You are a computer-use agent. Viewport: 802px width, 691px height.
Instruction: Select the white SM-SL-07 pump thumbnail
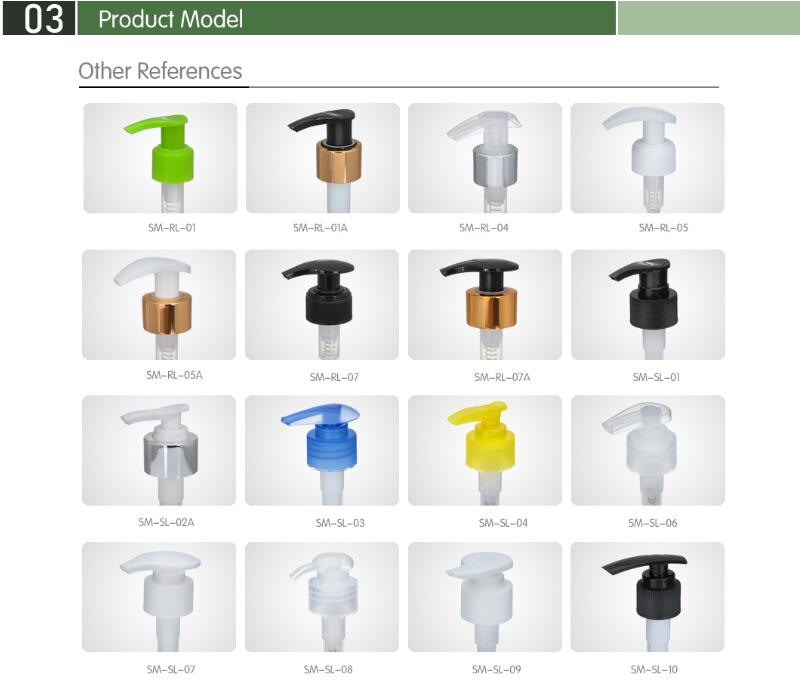(x=159, y=597)
